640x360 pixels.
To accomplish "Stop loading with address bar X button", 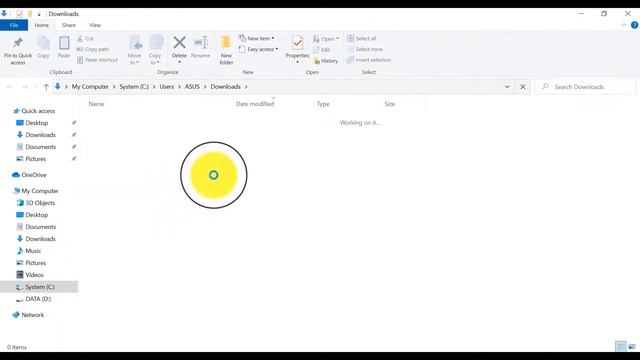I will pos(523,87).
